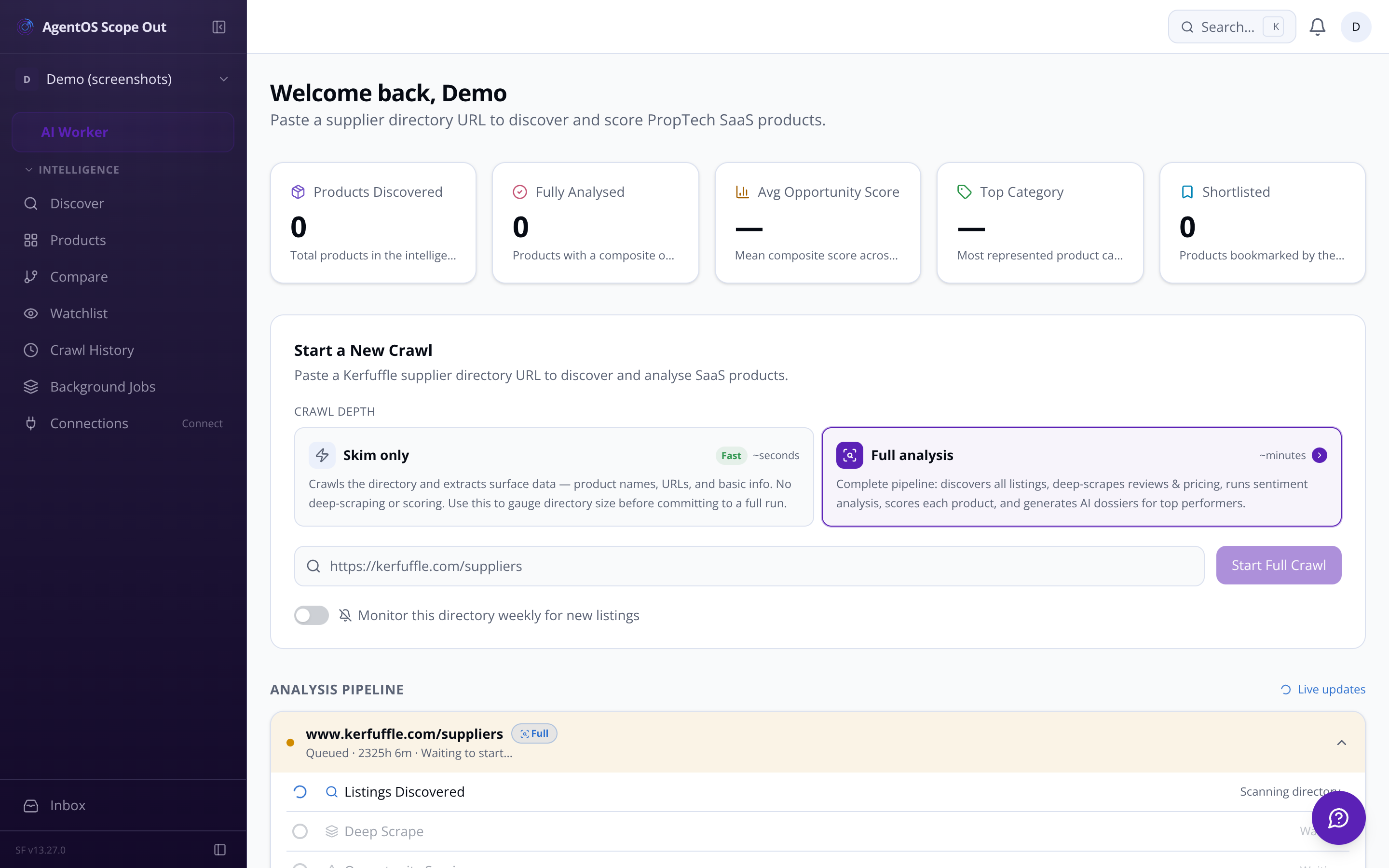Image resolution: width=1389 pixels, height=868 pixels.
Task: Collapse the sidebar with the header panel icon
Action: tap(218, 27)
